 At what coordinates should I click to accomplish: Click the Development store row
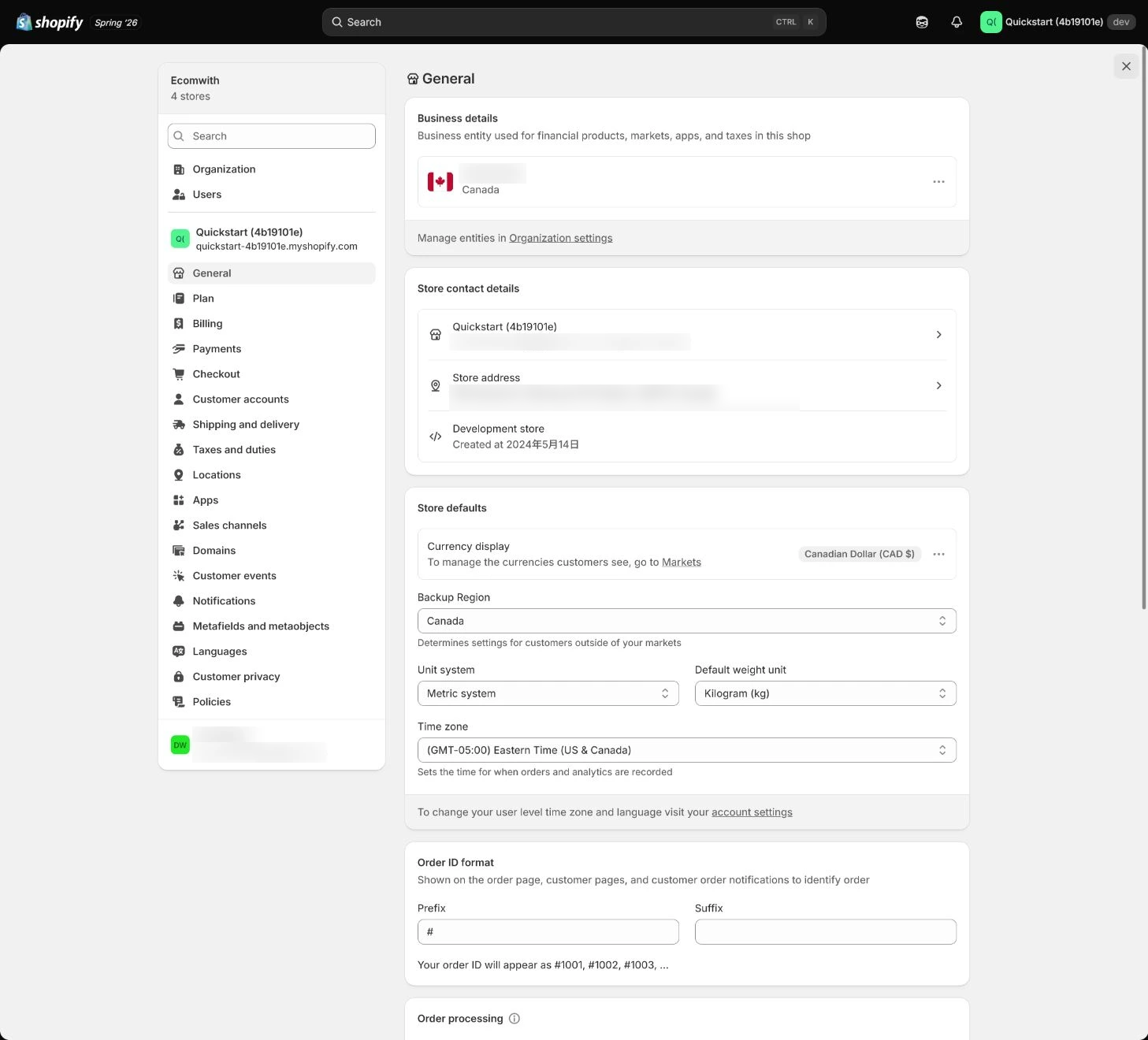click(x=686, y=436)
